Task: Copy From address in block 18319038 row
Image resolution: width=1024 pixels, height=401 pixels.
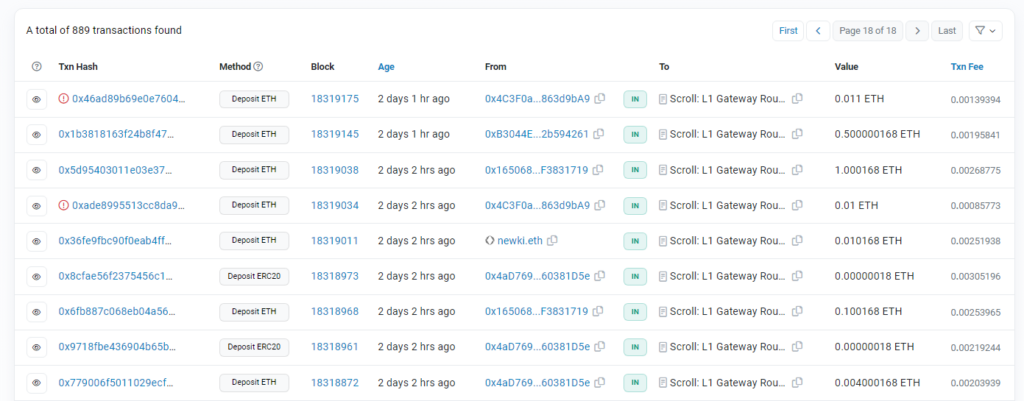Action: [x=598, y=170]
